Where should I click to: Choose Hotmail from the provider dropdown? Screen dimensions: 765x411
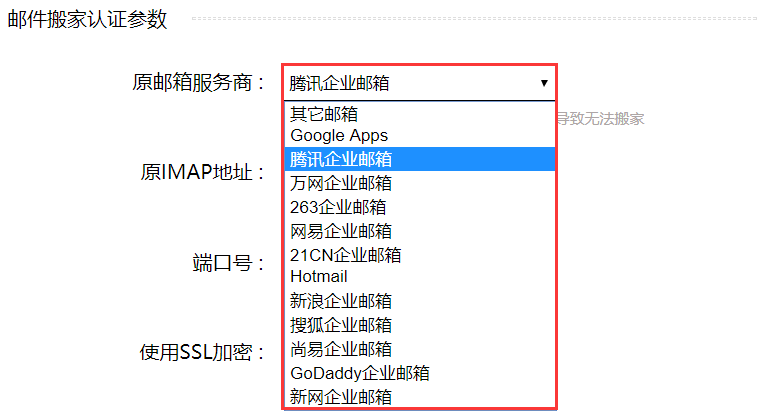point(319,276)
